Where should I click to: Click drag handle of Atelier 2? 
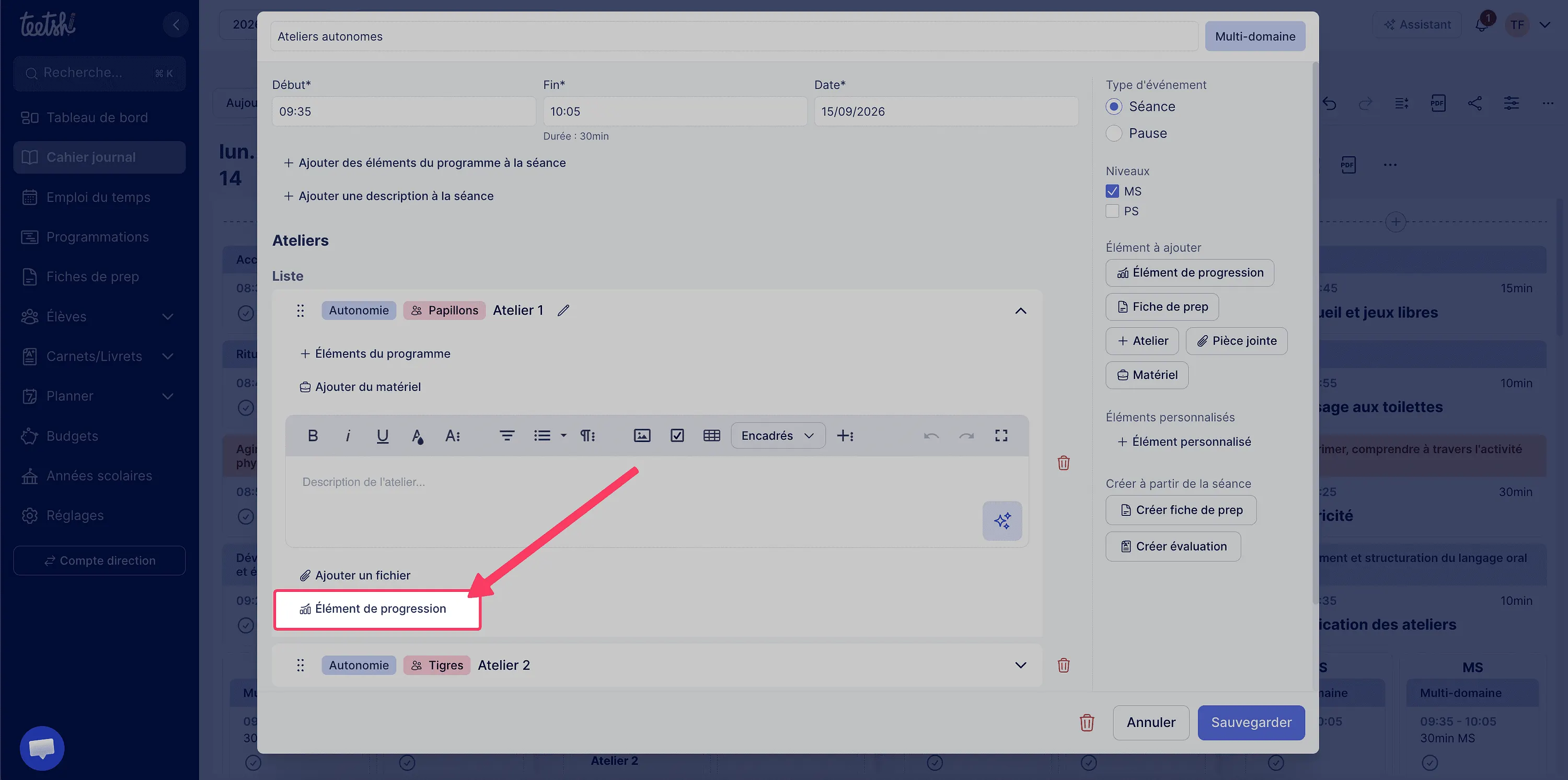300,665
